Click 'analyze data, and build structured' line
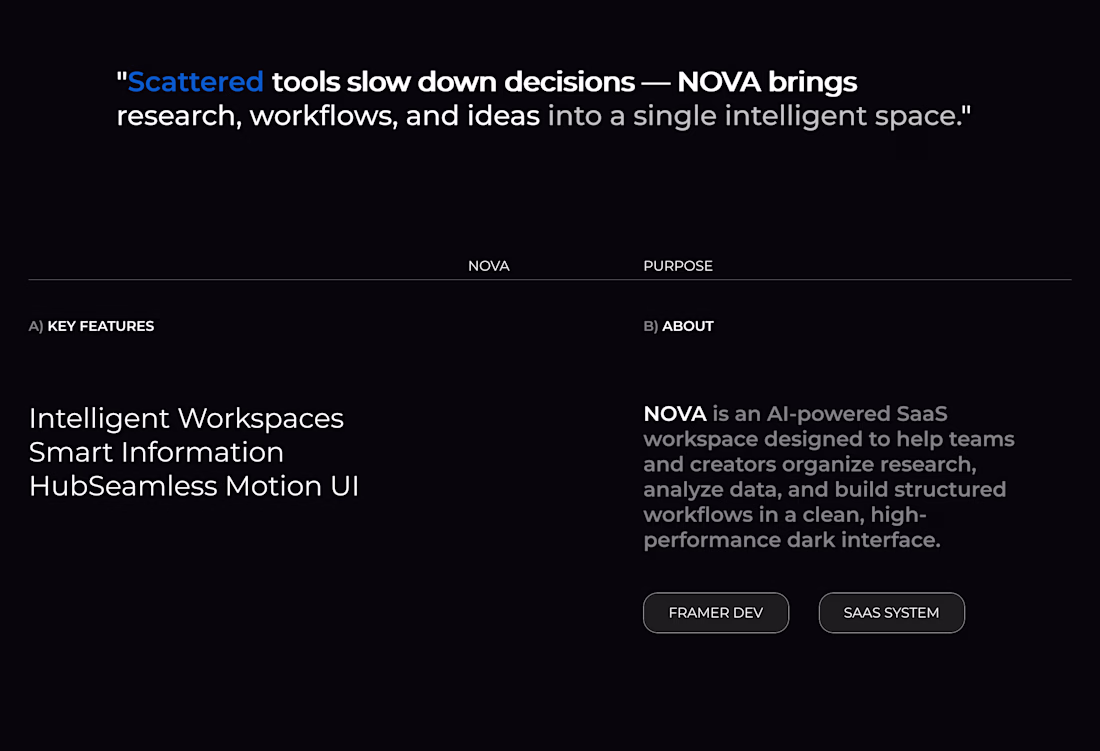This screenshot has width=1100, height=751. pyautogui.click(x=825, y=489)
